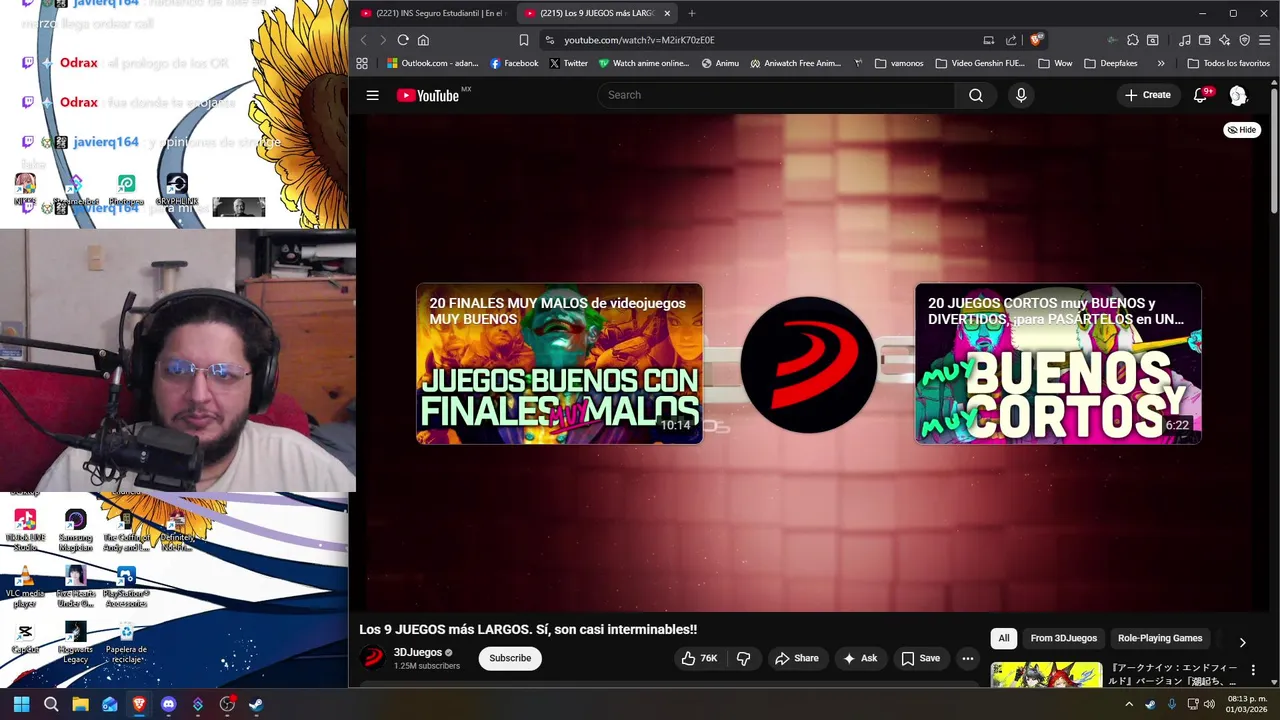Open VLC media player desktop shortcut
Screen dimensions: 1280x720
coord(25,587)
